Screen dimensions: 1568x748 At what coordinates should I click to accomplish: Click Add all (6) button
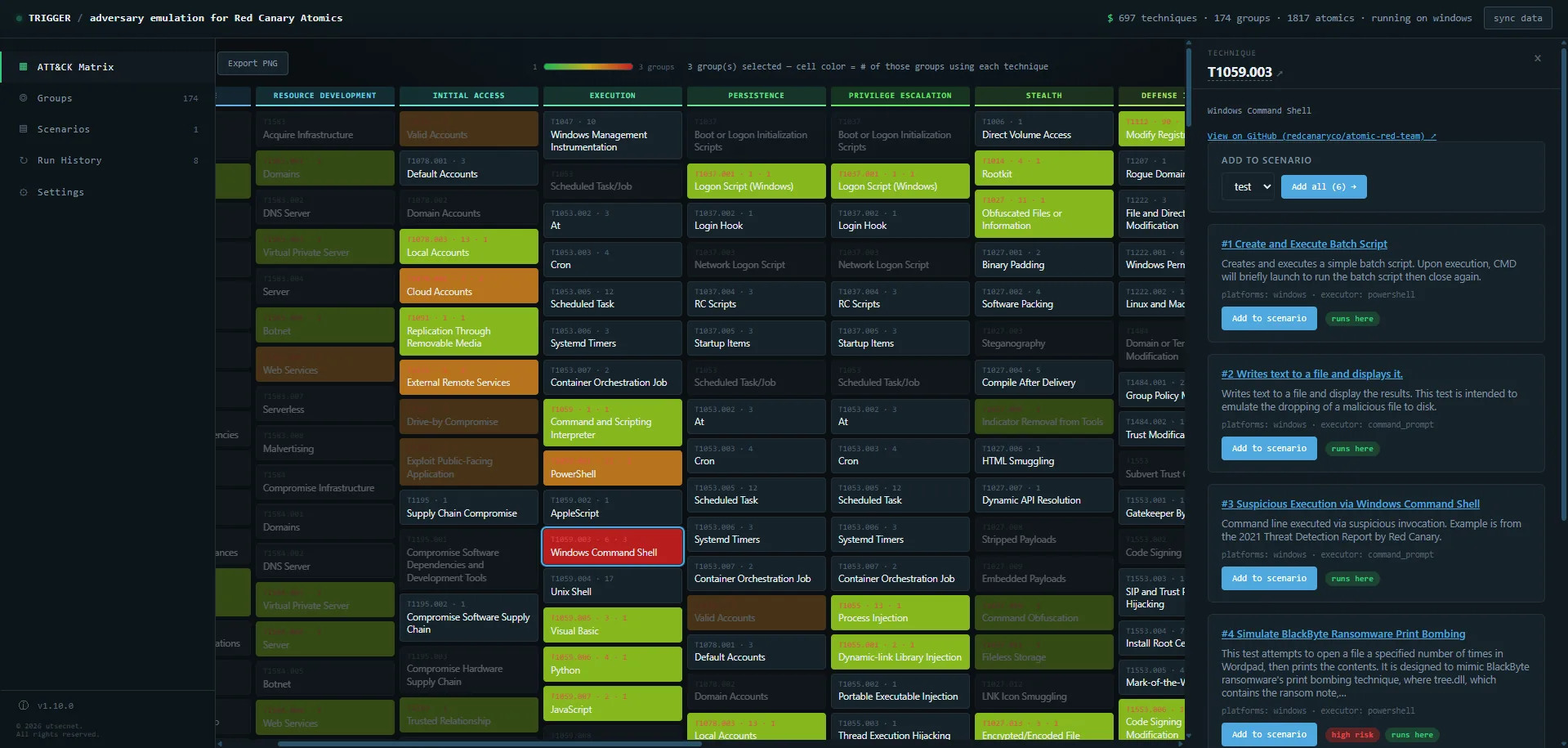[x=1324, y=186]
